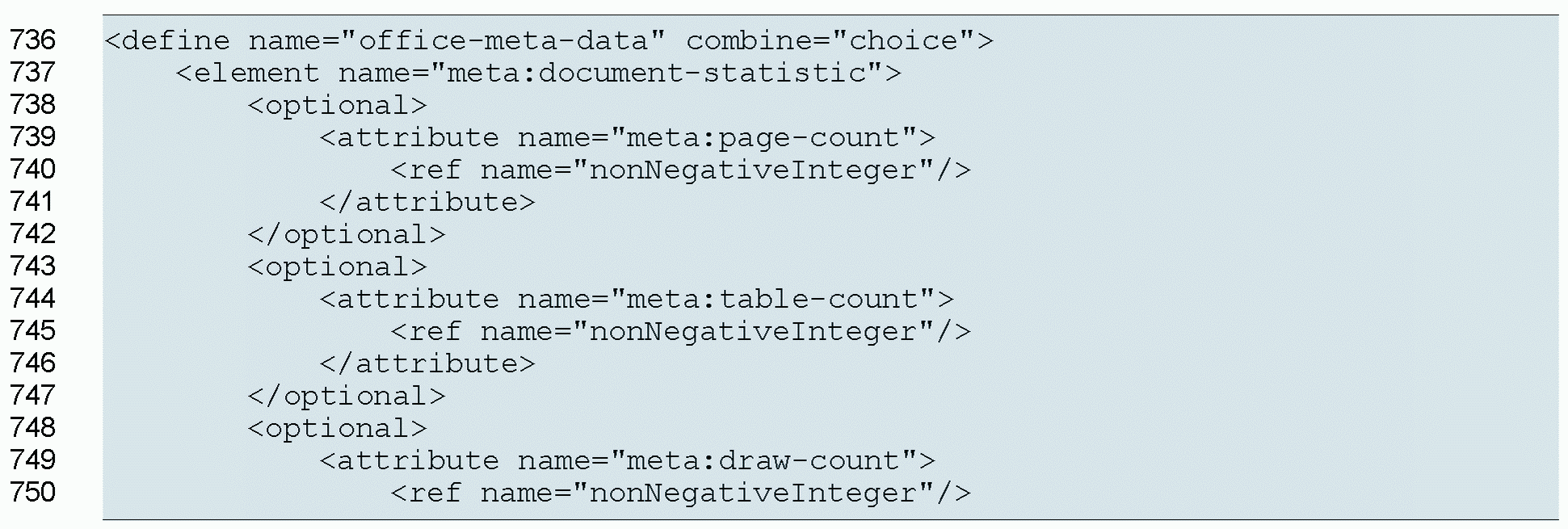Click line number 744
This screenshot has height=529, width=1568.
pyautogui.click(x=33, y=299)
